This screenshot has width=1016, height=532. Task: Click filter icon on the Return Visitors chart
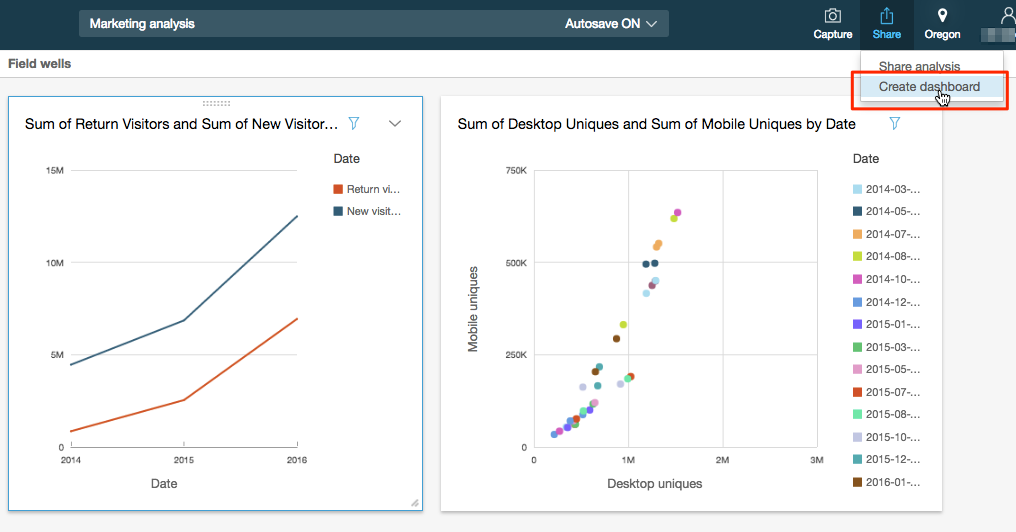coord(354,123)
